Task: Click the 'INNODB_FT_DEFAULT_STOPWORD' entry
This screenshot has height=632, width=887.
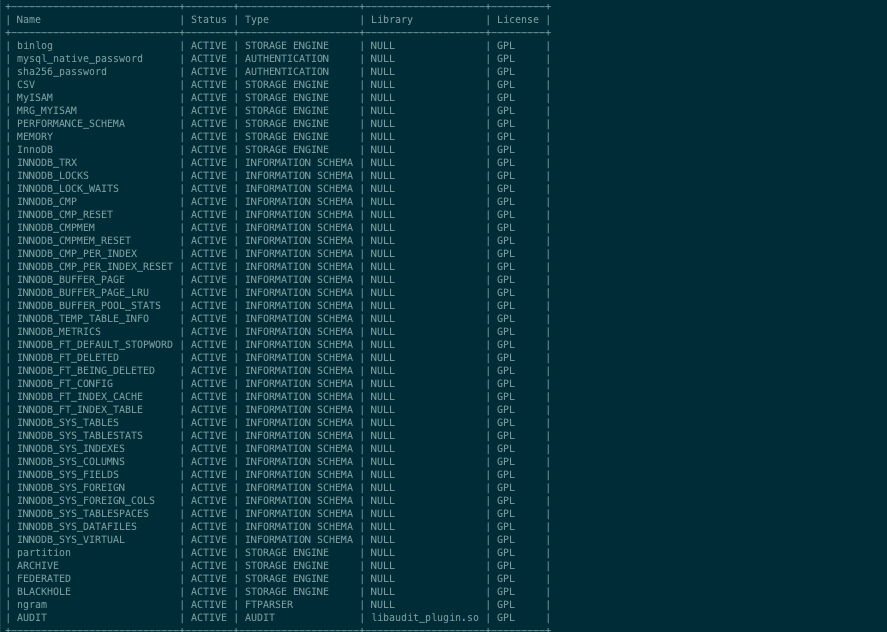Action: tap(94, 345)
